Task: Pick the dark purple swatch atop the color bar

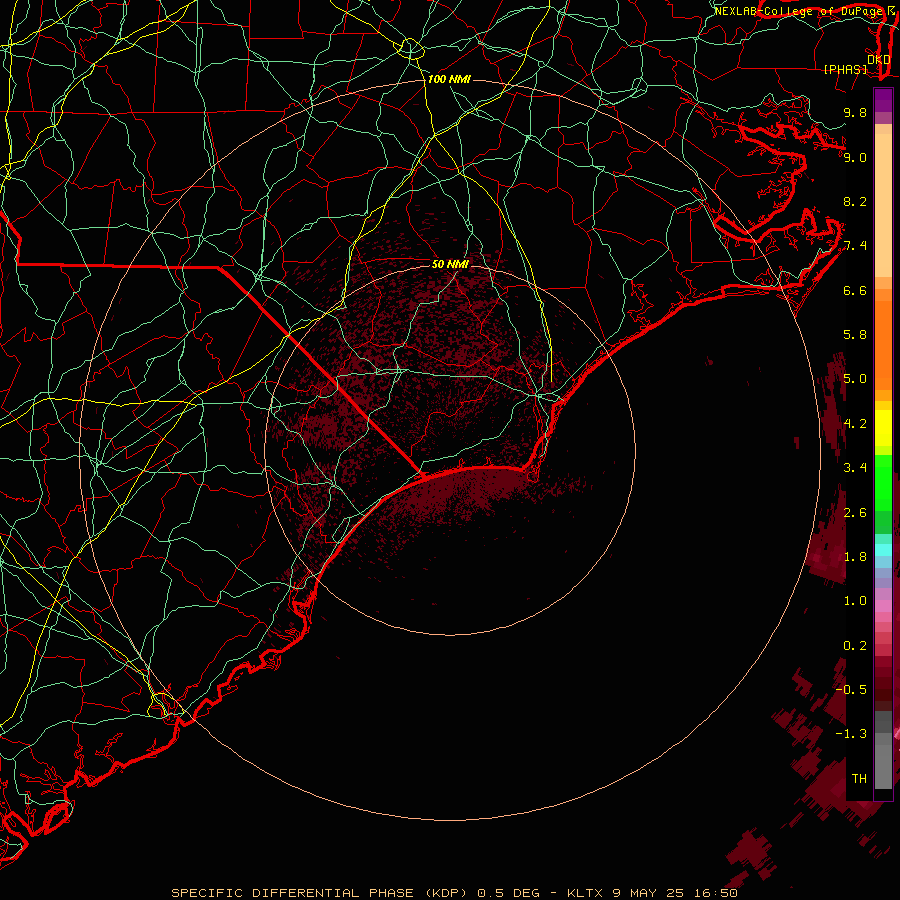Action: 883,100
